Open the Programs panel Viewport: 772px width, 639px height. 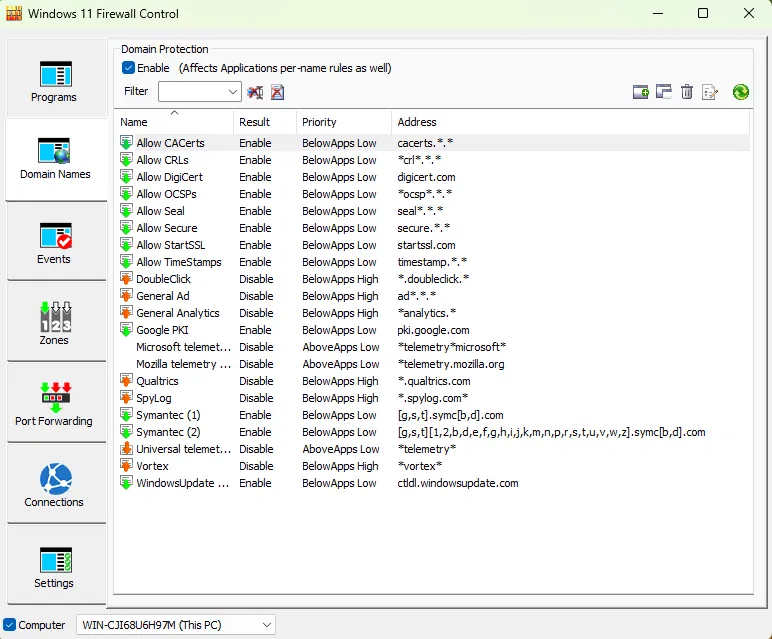(x=56, y=79)
